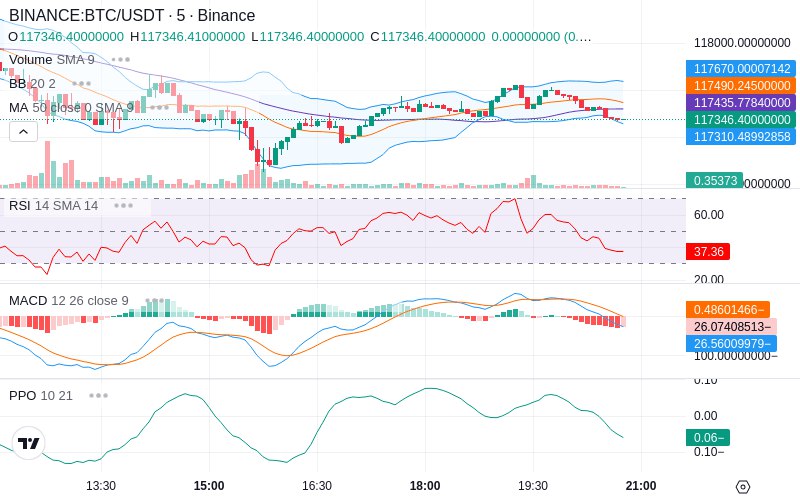Click the green 117346.40000000 last price label
Screen dimensions: 800x500
click(x=741, y=119)
